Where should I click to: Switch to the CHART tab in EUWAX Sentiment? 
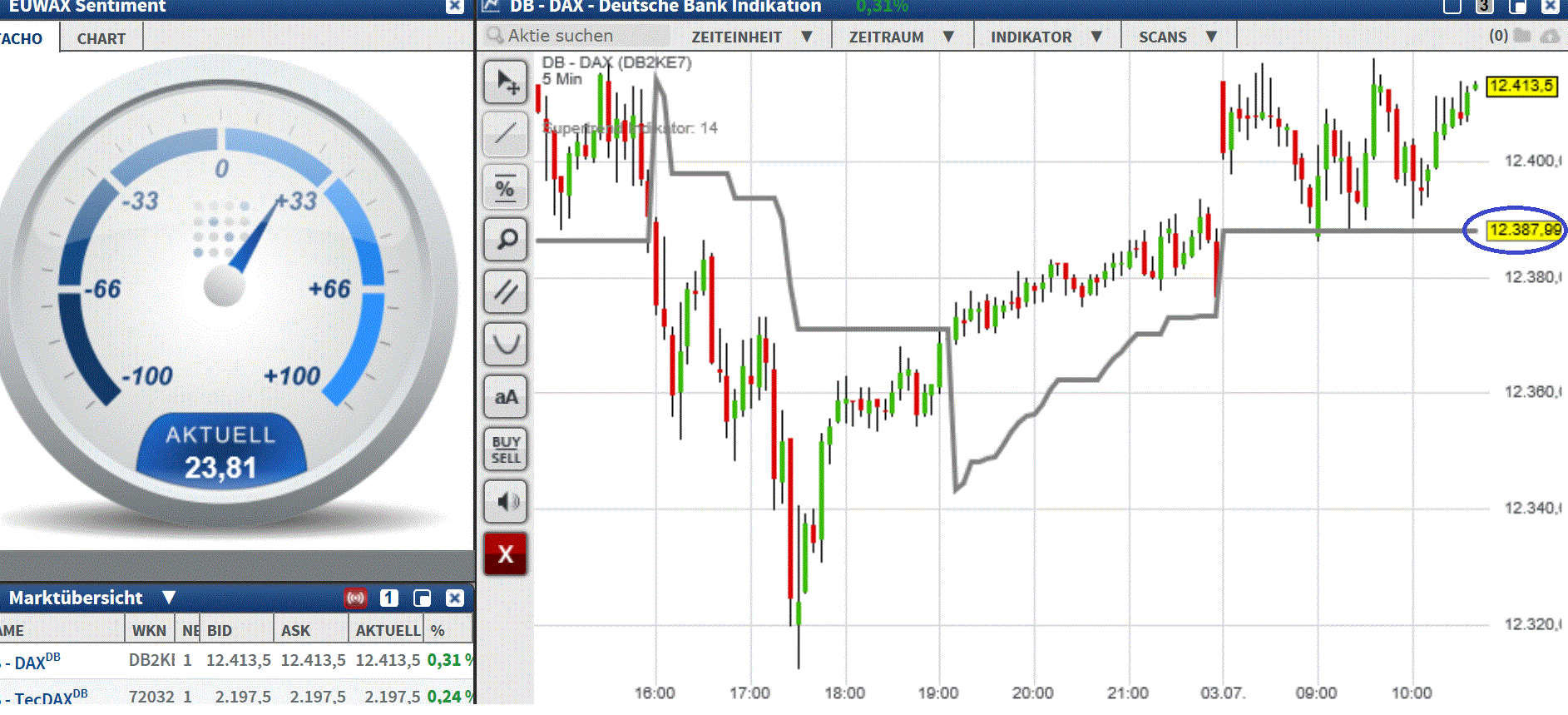point(101,38)
